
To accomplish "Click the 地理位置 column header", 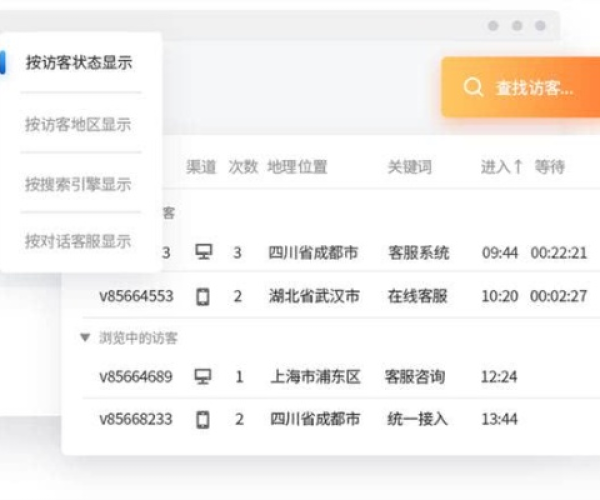I will [x=297, y=167].
